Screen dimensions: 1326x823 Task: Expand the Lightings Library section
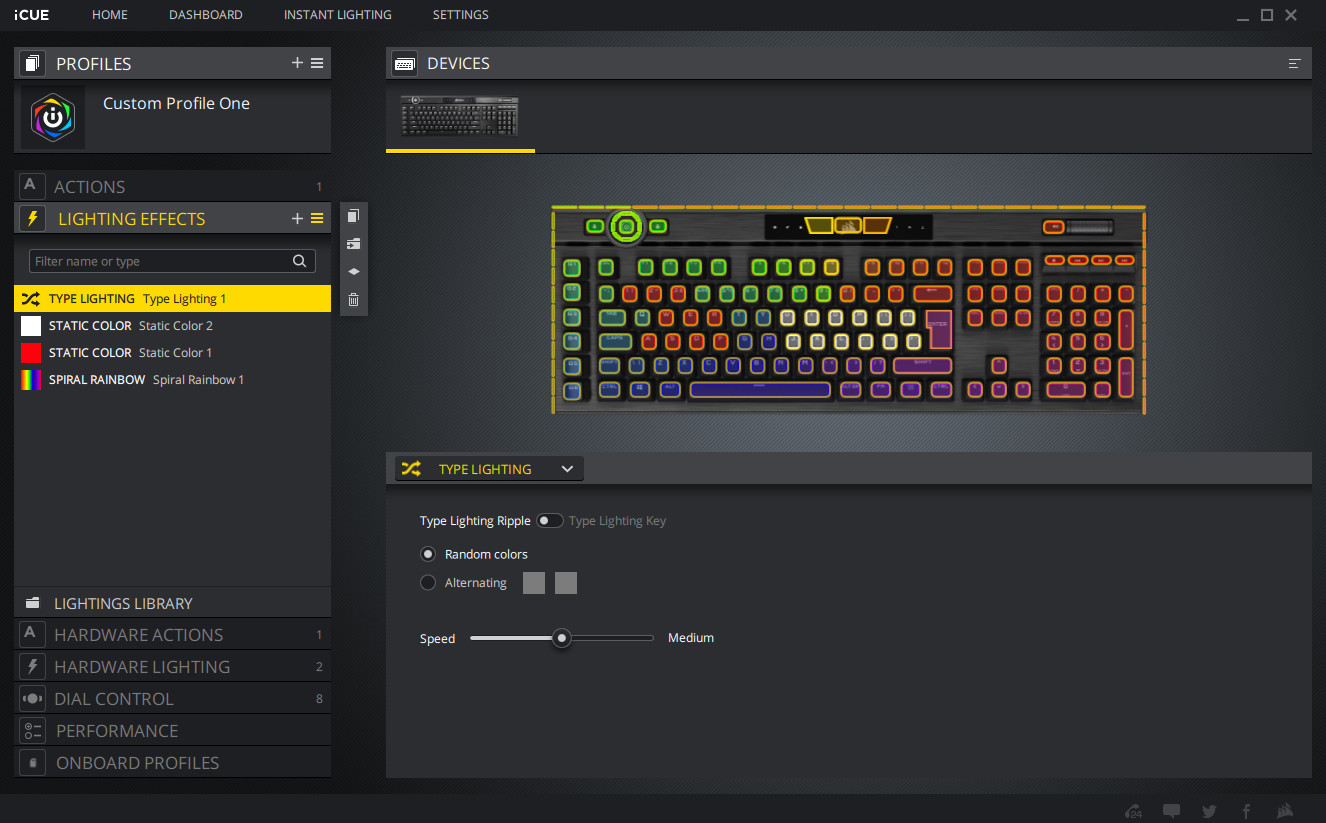click(x=172, y=603)
